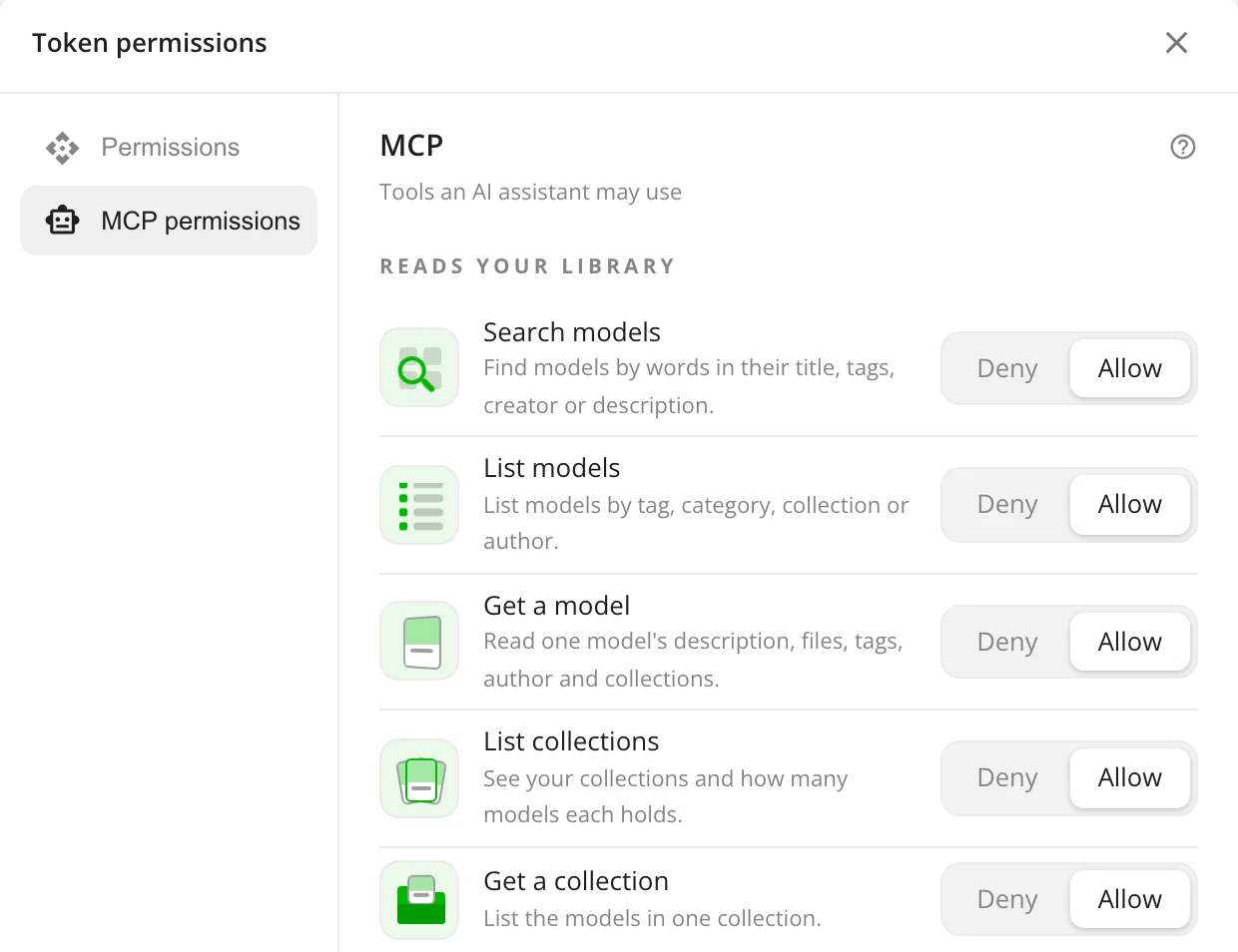This screenshot has height=952, width=1238.
Task: Click the Search models title
Action: click(x=572, y=332)
